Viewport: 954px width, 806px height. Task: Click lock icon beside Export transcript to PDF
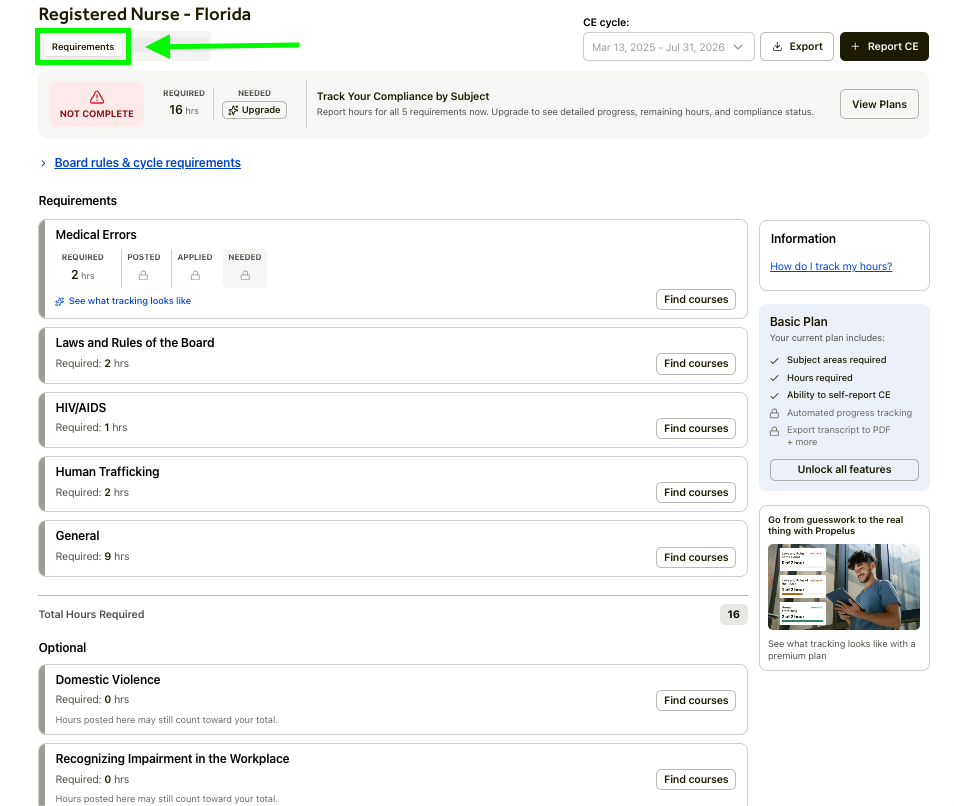click(x=775, y=431)
